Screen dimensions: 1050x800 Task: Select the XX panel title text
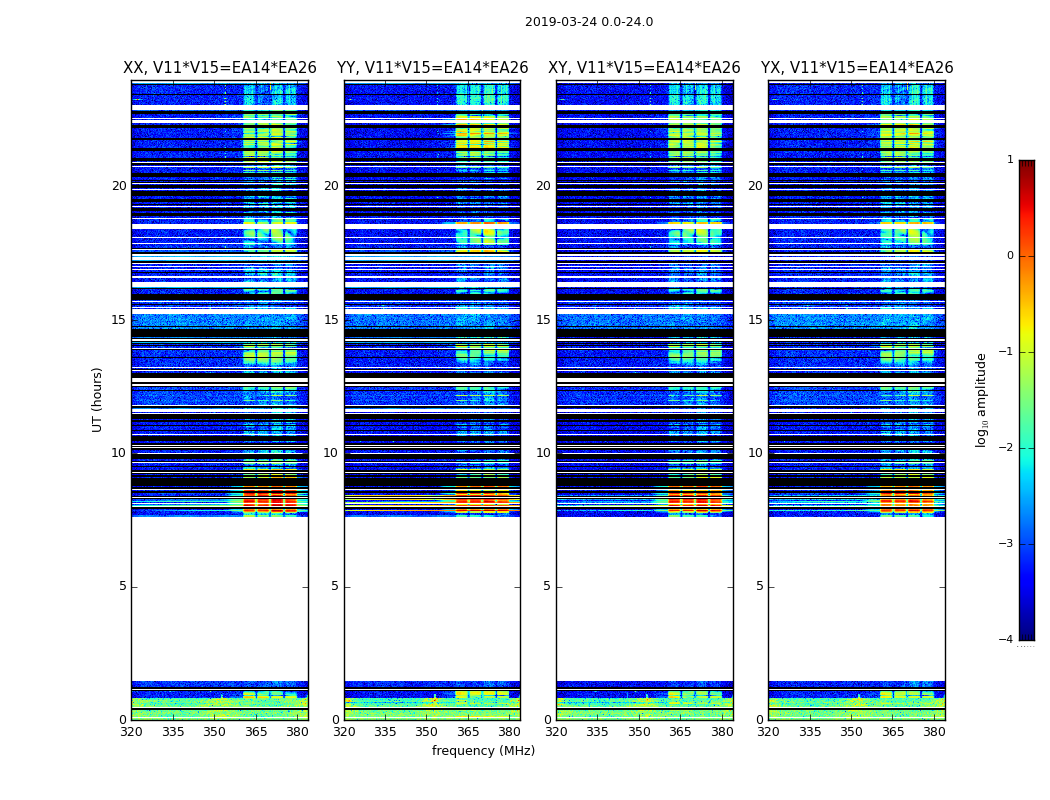tap(219, 68)
